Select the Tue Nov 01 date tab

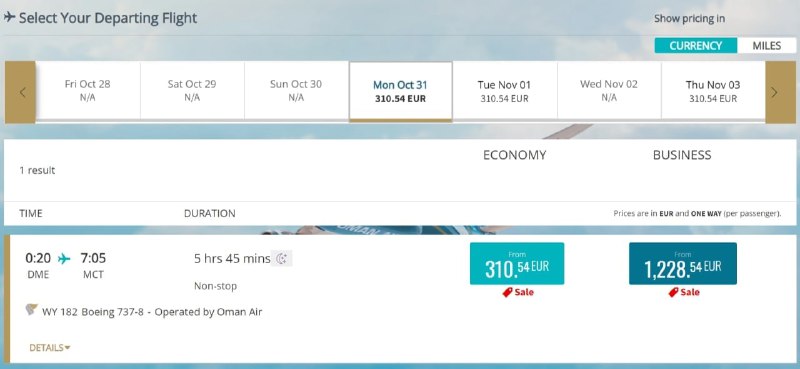pyautogui.click(x=505, y=91)
